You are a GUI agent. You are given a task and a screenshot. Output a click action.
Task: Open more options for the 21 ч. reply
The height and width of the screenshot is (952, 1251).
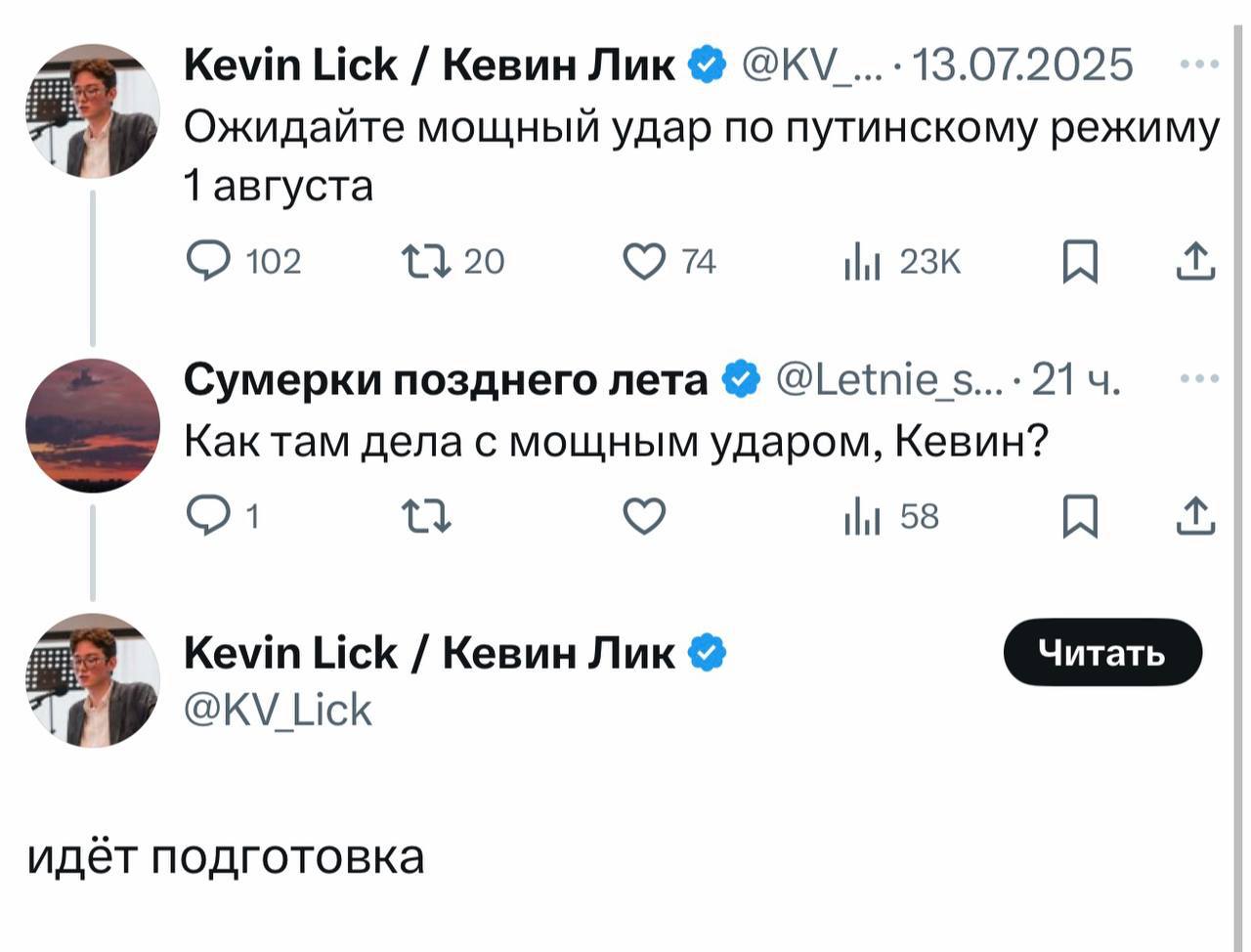click(1199, 379)
